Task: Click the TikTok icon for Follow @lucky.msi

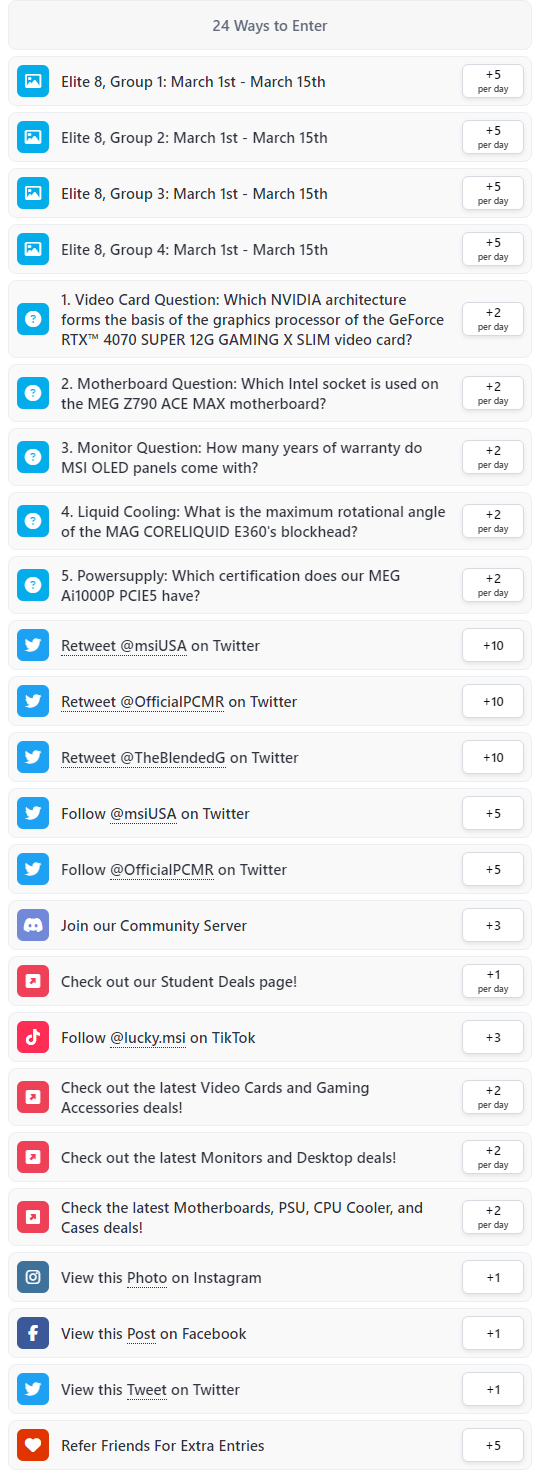Action: click(x=33, y=1038)
